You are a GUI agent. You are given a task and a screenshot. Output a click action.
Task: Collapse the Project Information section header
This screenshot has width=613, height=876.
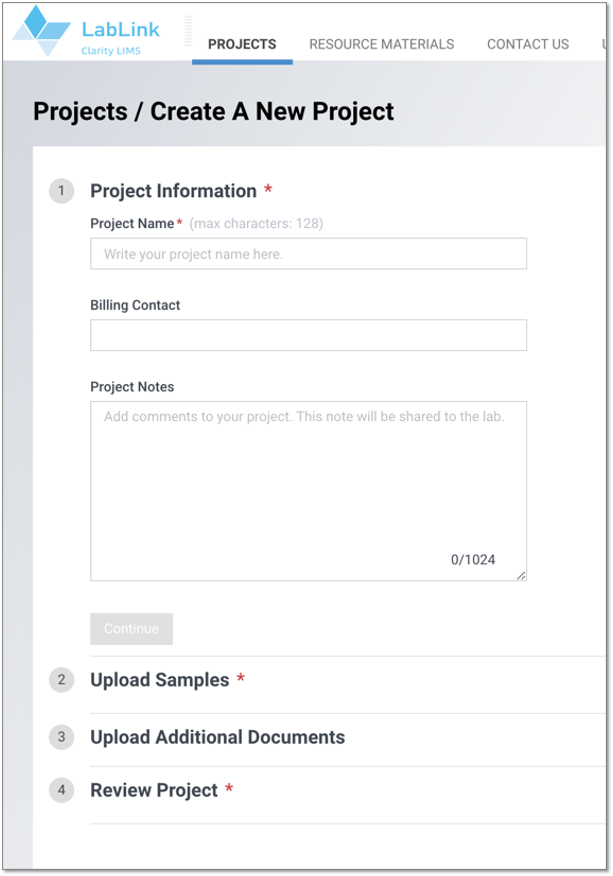click(x=173, y=191)
